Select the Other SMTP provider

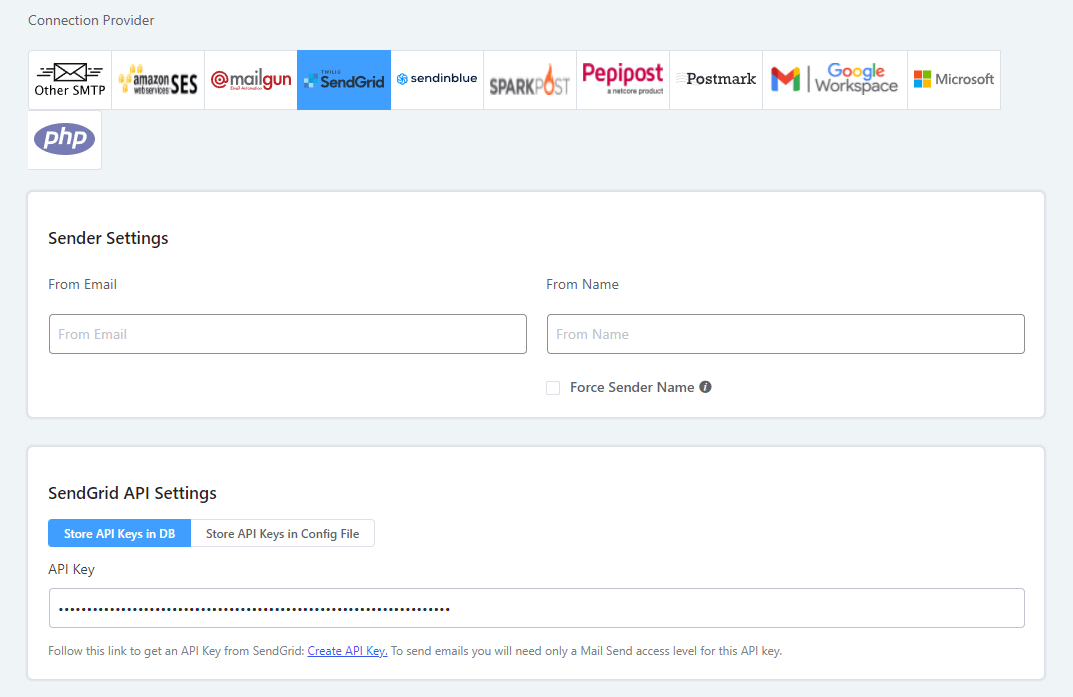pyautogui.click(x=70, y=79)
